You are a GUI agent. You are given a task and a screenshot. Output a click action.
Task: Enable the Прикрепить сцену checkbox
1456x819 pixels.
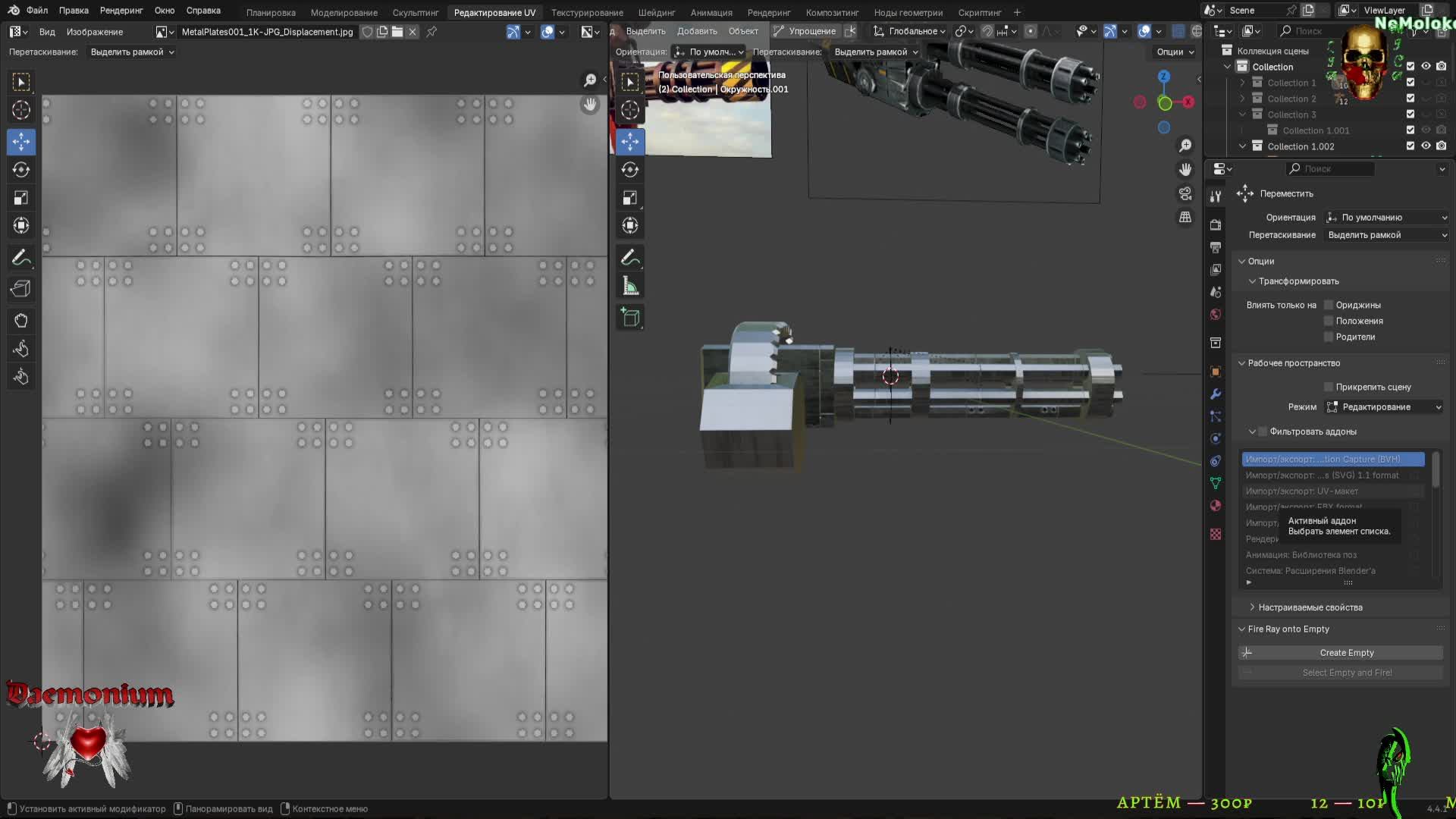(x=1329, y=387)
